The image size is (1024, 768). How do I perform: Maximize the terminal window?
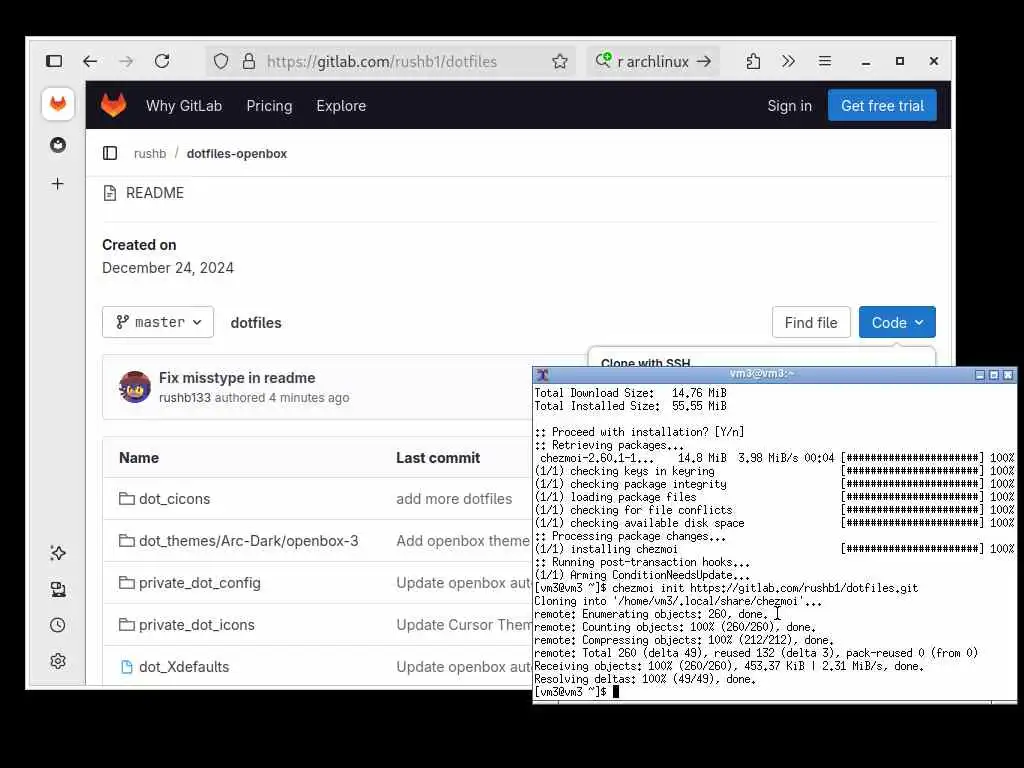[x=994, y=375]
